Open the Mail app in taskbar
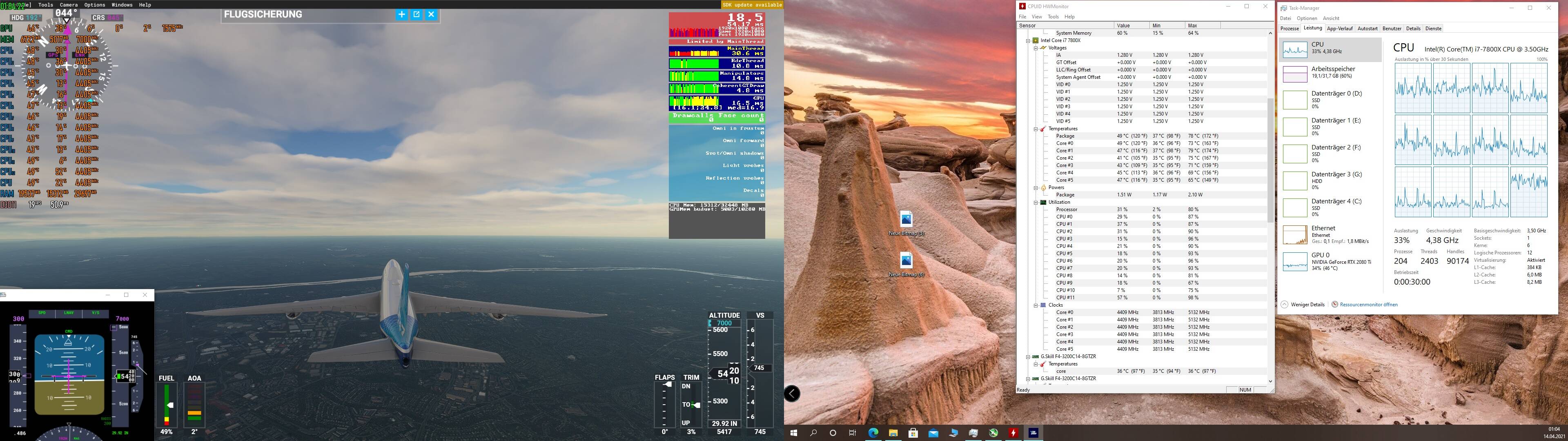The width and height of the screenshot is (1568, 441). click(x=933, y=432)
